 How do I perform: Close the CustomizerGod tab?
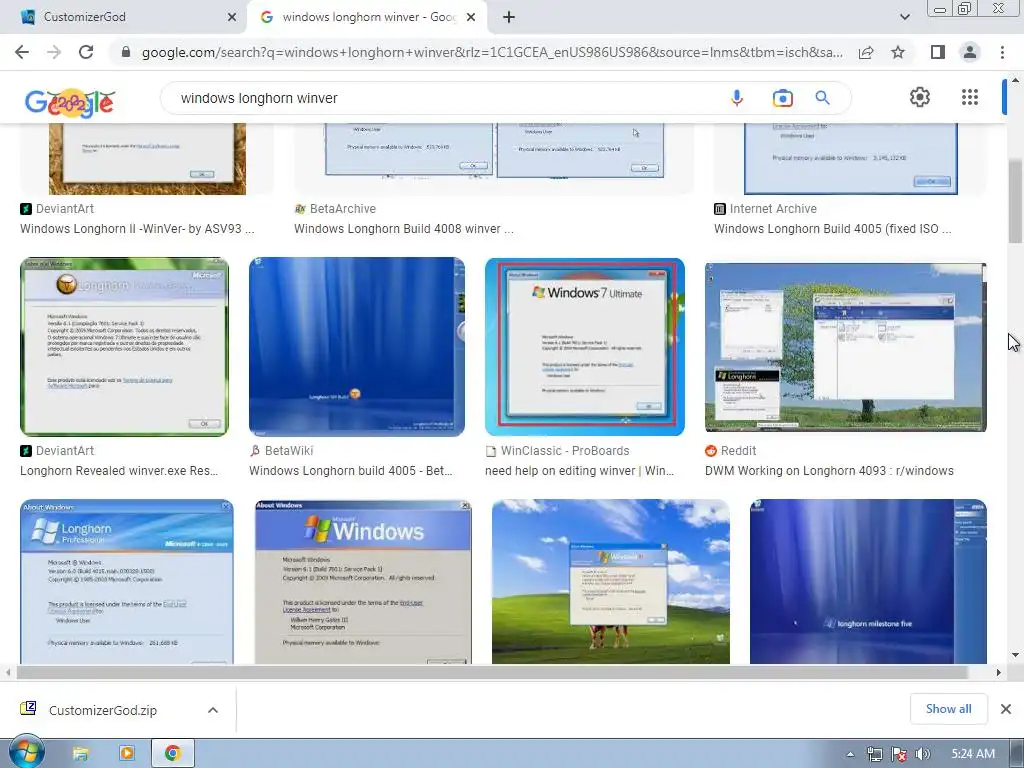coord(232,17)
